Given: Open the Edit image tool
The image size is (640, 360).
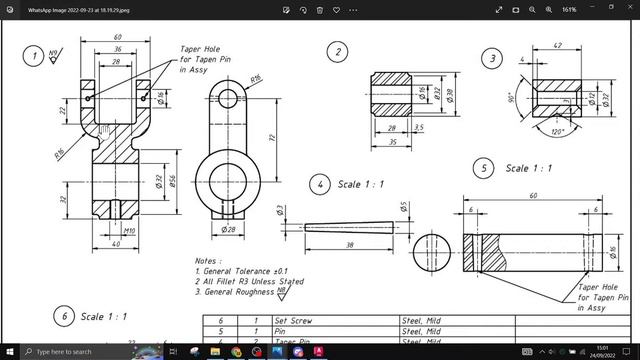Looking at the screenshot, I should click(286, 10).
